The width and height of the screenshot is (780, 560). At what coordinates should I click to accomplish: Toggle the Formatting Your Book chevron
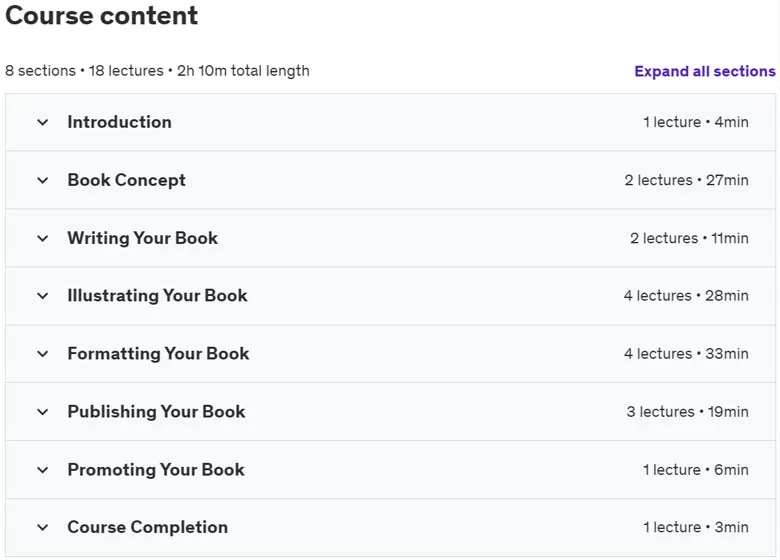[43, 354]
